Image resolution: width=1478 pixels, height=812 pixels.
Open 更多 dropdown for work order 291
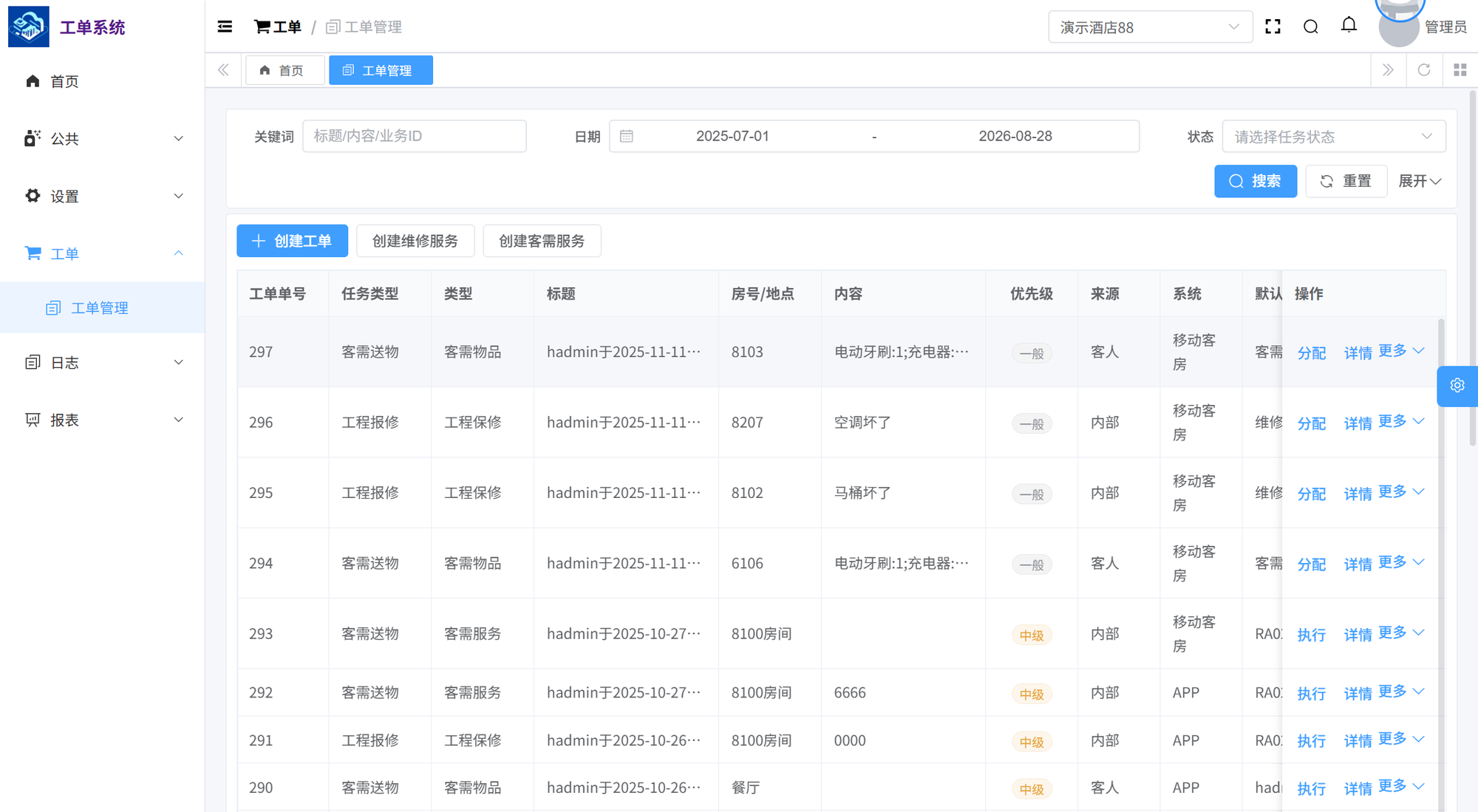(1401, 739)
